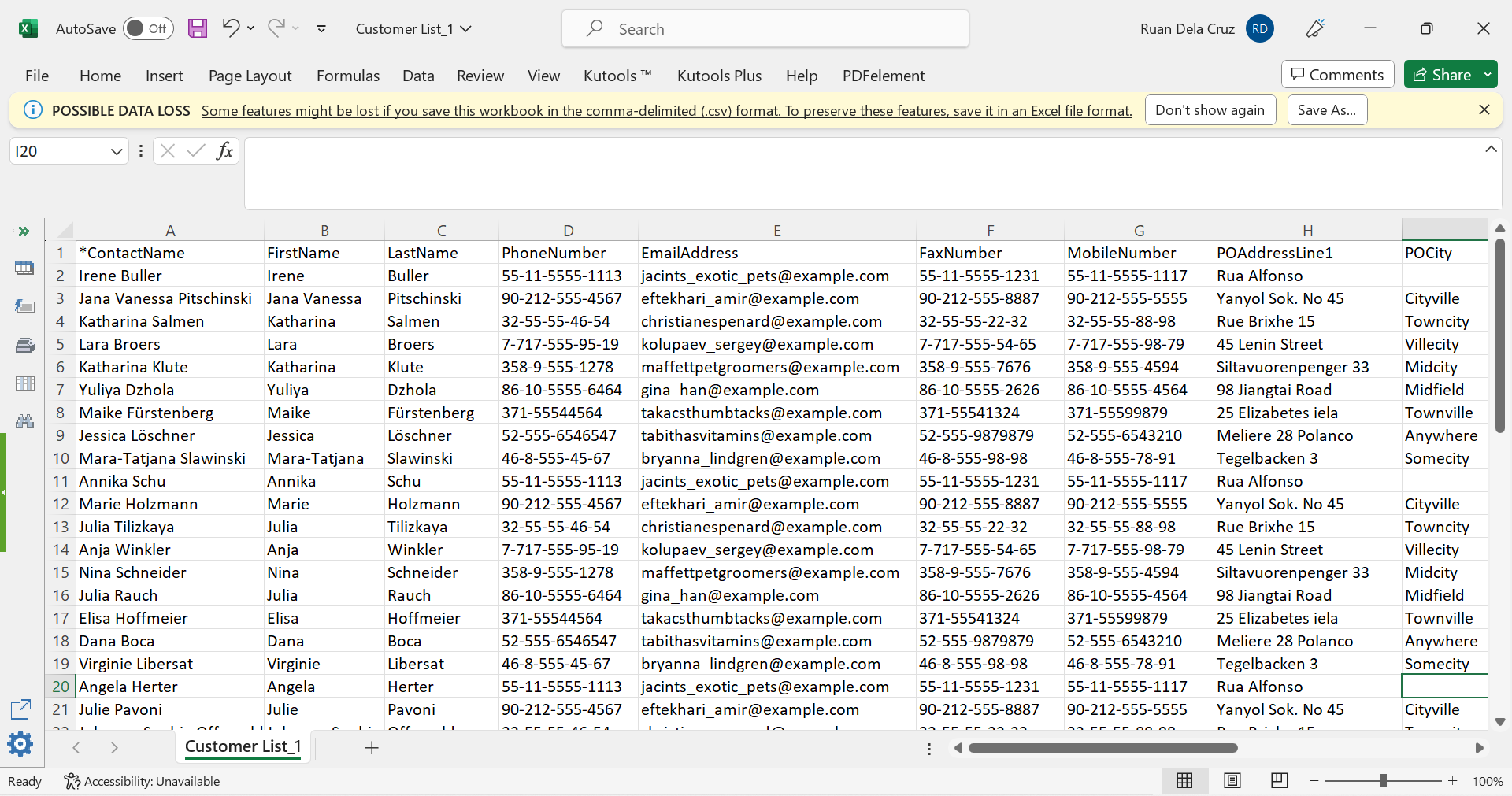Viewport: 1512px width, 796px height.
Task: Expand the Share button dropdown arrow
Action: click(x=1488, y=75)
